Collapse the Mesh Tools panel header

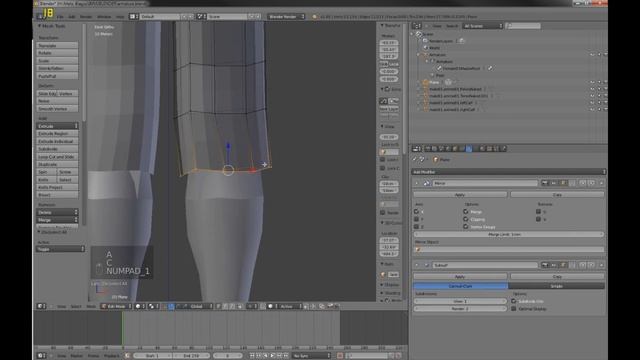click(x=52, y=26)
